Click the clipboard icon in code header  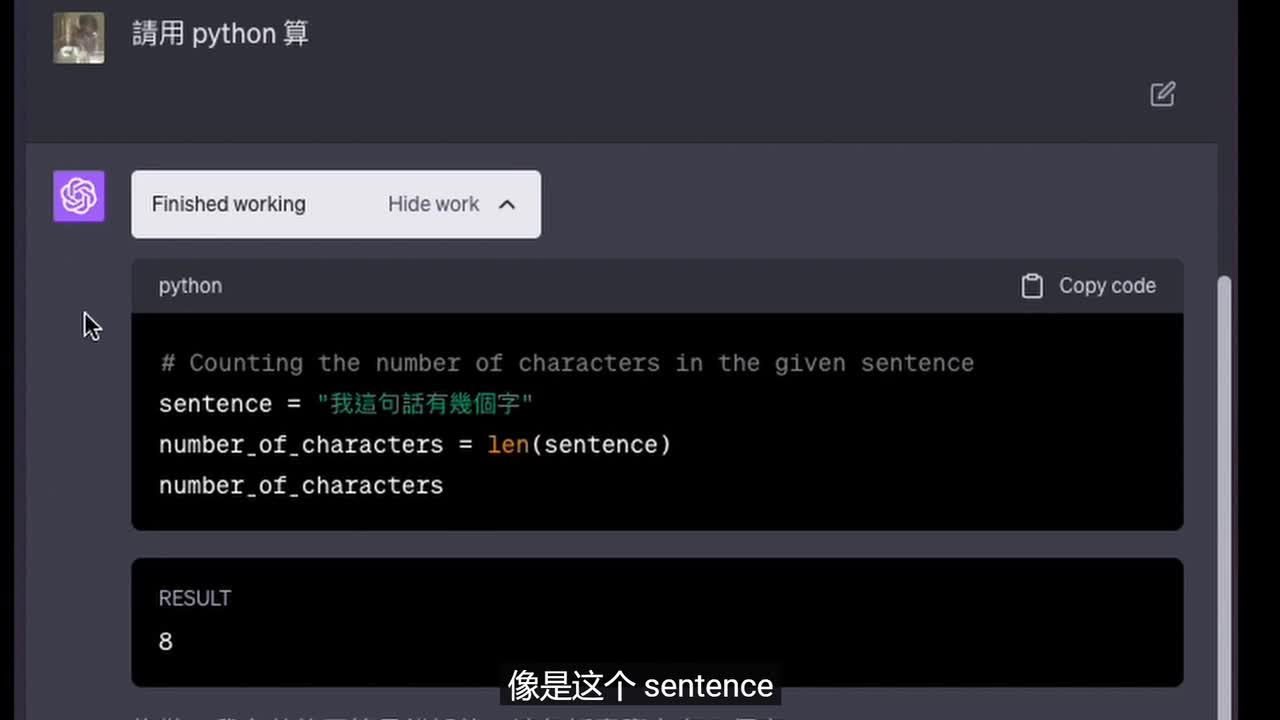point(1031,286)
